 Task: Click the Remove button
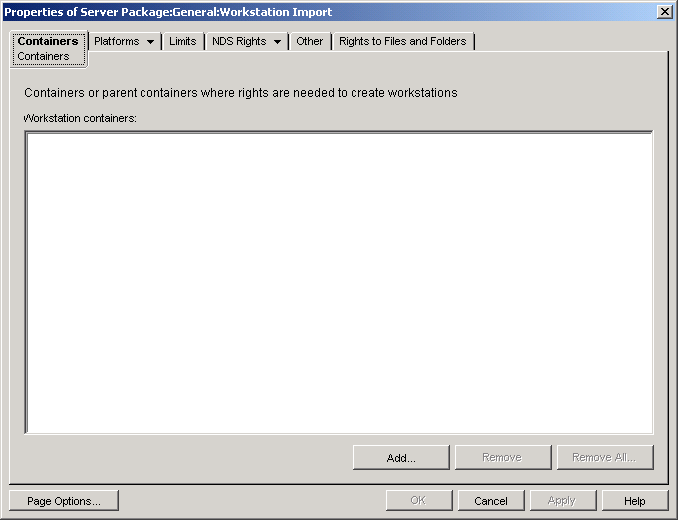click(503, 457)
